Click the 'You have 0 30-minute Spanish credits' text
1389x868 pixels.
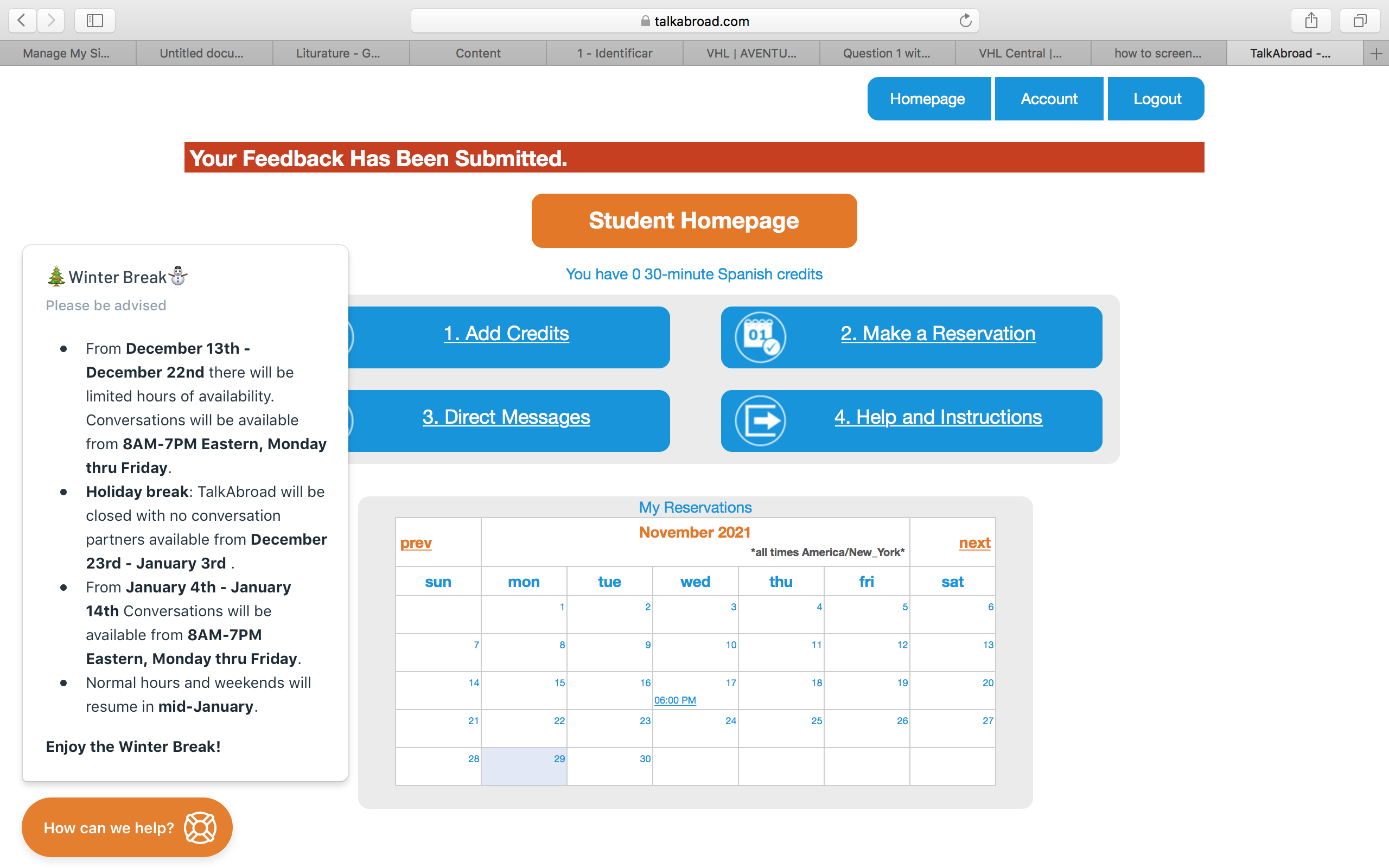click(694, 275)
